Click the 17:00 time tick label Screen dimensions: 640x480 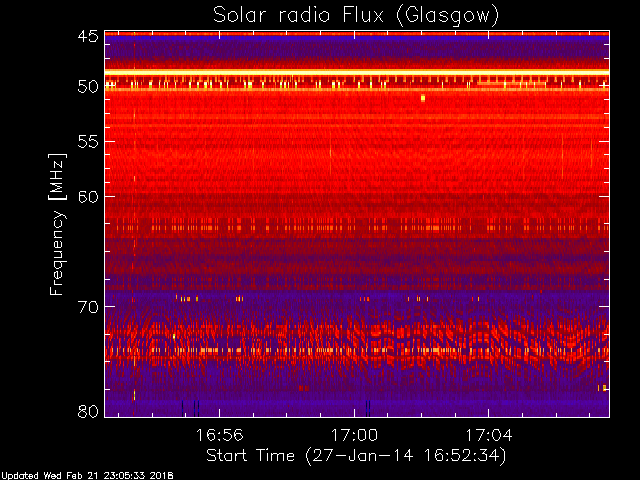[354, 435]
